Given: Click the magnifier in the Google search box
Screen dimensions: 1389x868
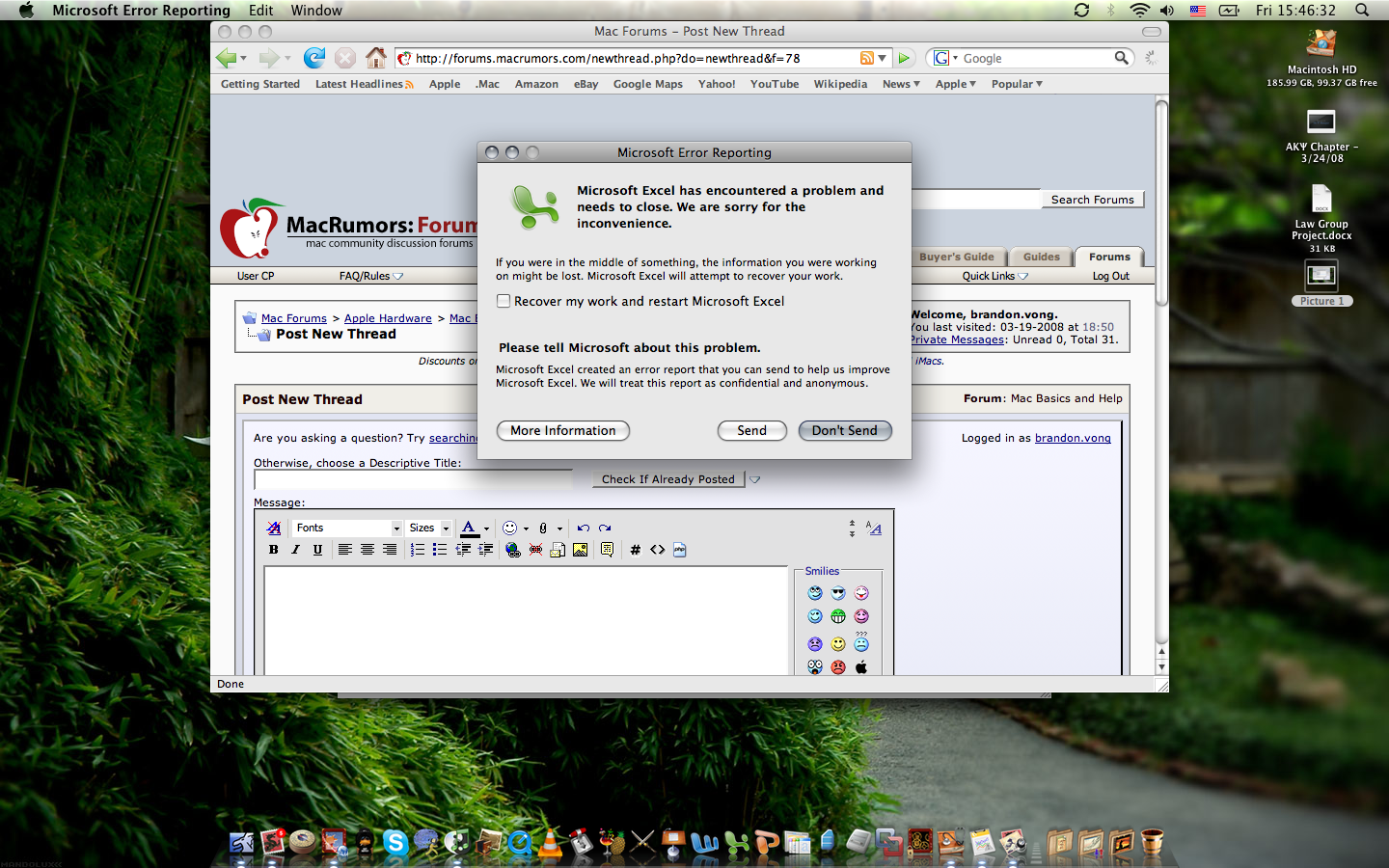Looking at the screenshot, I should click(x=1121, y=58).
